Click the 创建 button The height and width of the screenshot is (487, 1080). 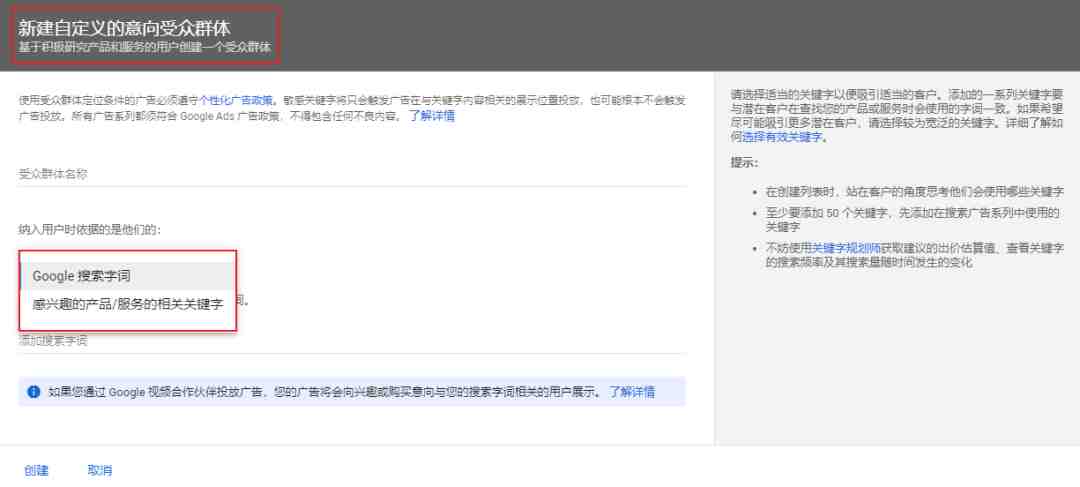37,470
